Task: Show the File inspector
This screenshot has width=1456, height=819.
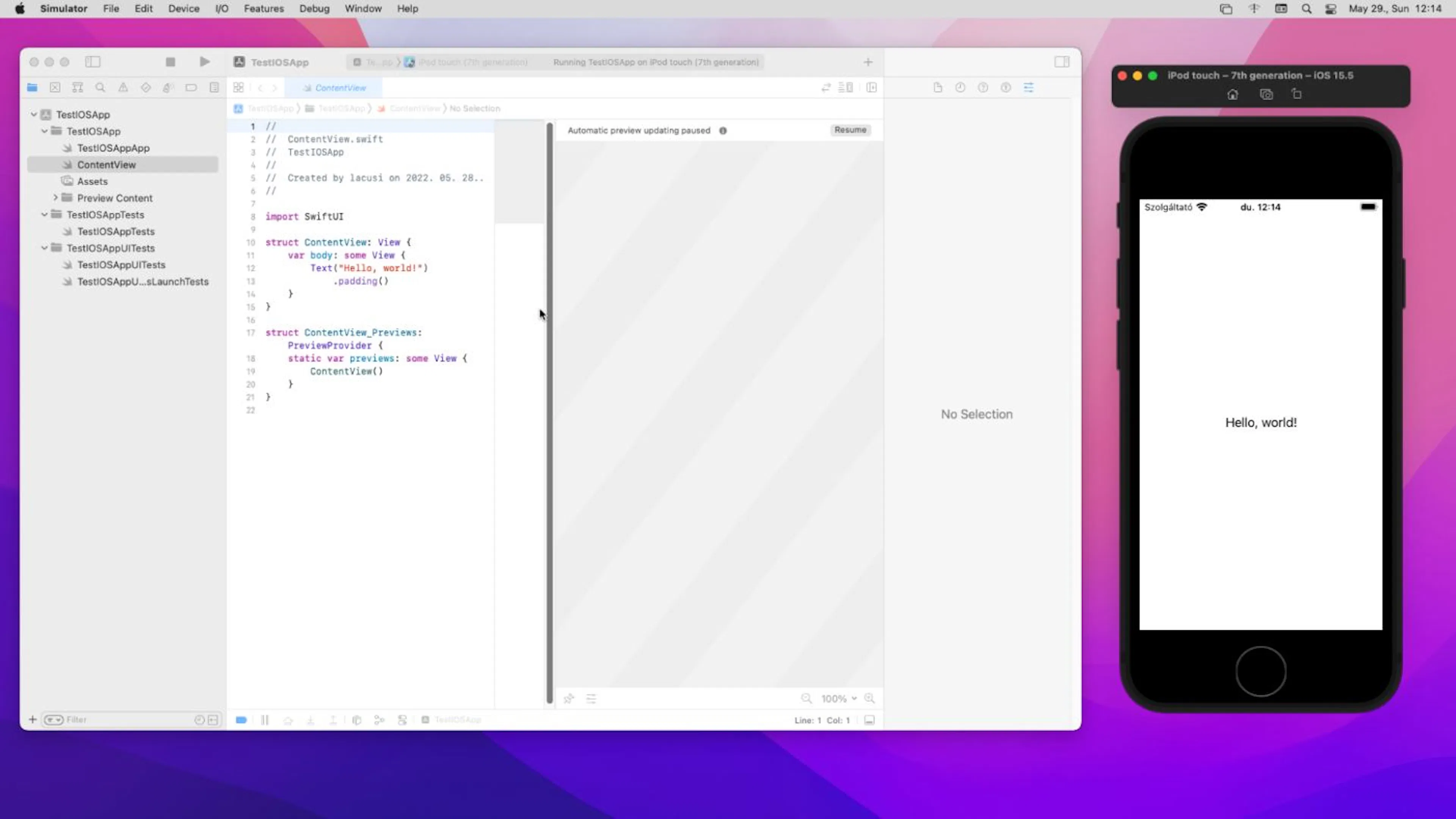Action: pyautogui.click(x=938, y=88)
